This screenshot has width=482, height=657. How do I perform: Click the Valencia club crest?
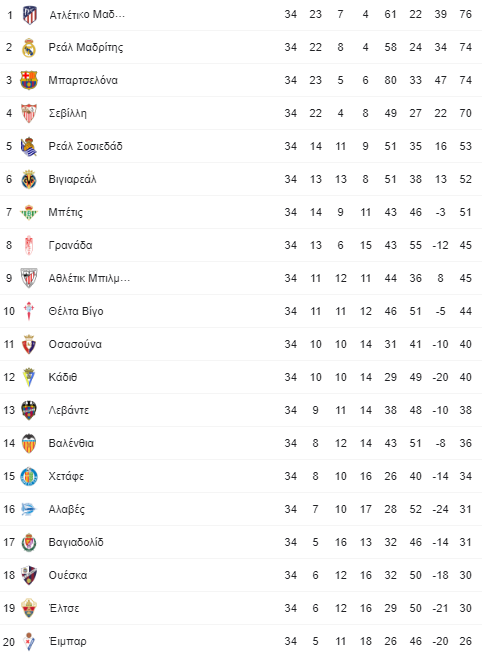tap(29, 443)
